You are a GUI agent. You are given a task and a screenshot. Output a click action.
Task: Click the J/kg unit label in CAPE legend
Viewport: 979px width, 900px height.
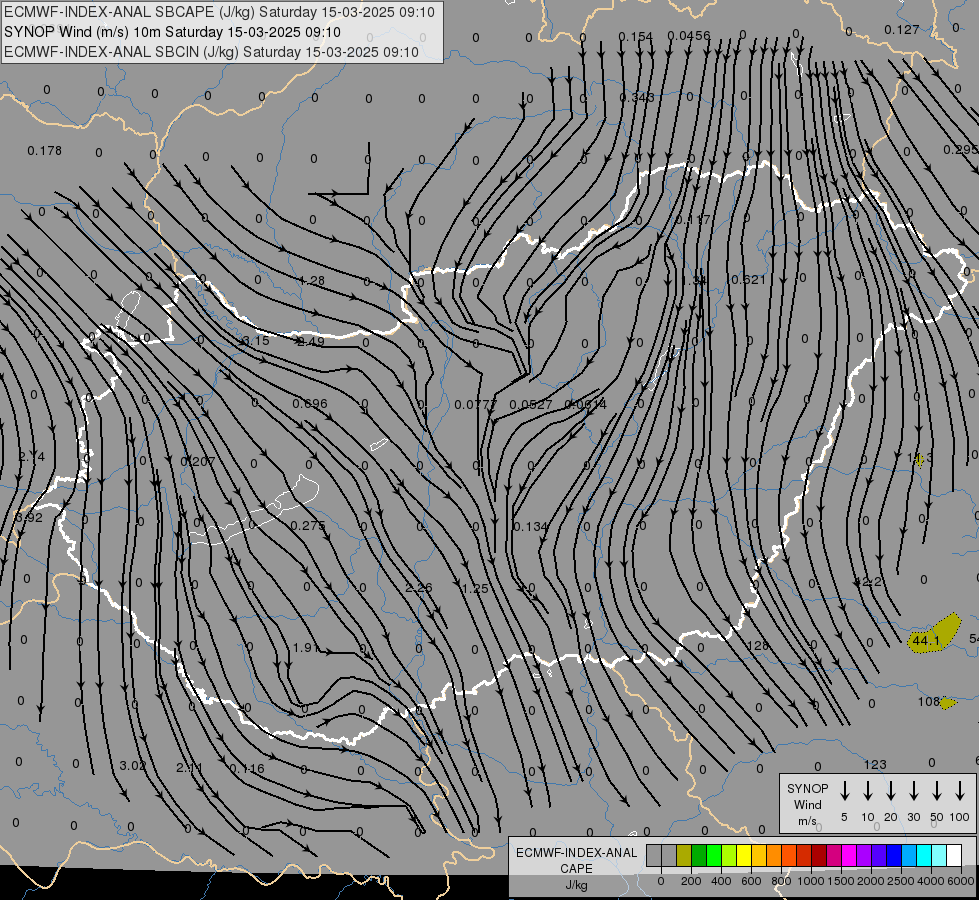[x=576, y=885]
